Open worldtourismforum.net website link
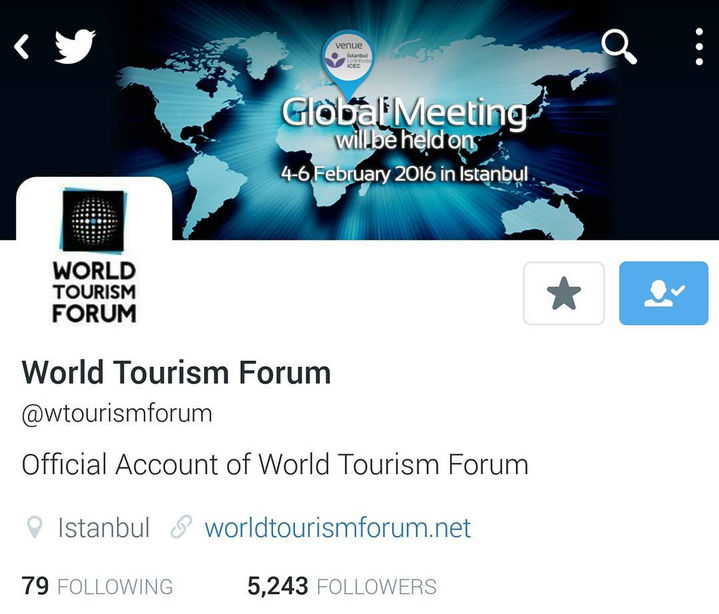Screen dimensions: 719x614 [337, 528]
